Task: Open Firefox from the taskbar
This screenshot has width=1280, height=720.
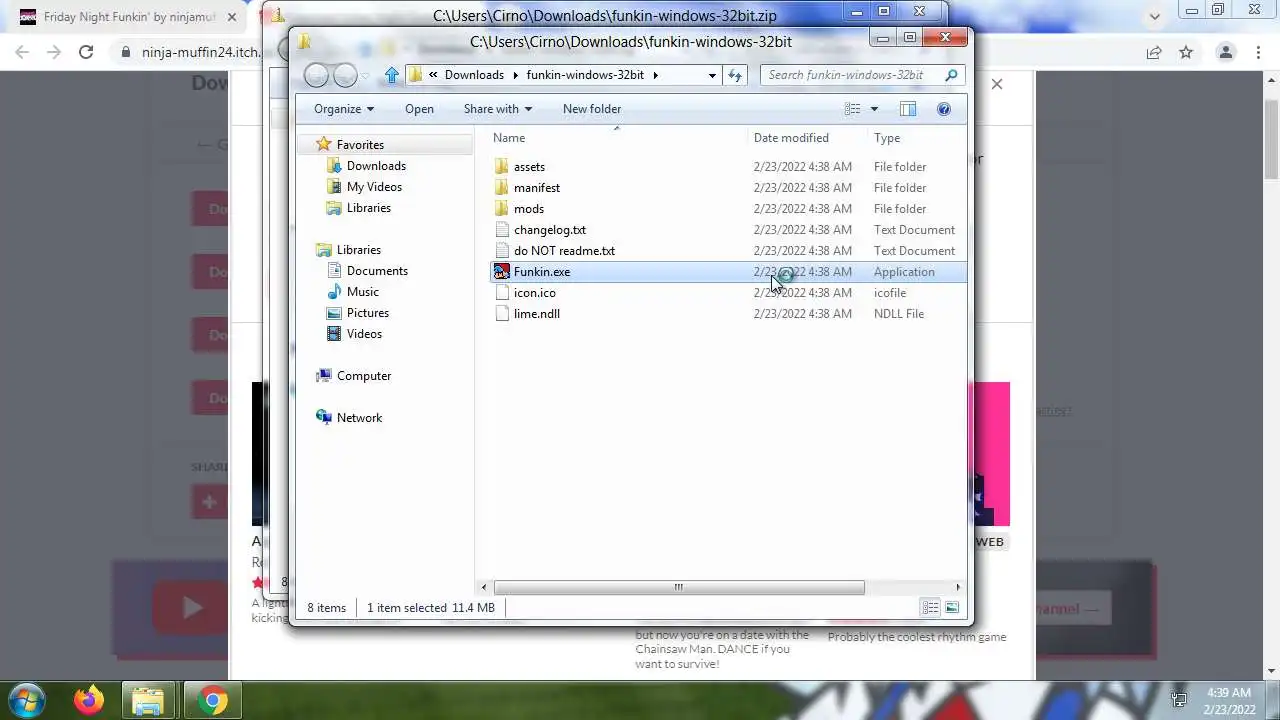Action: point(88,700)
